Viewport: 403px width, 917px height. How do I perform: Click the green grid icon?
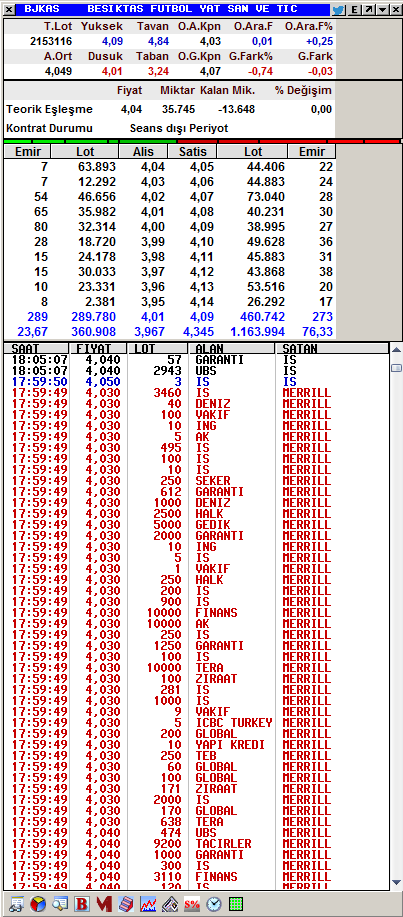pos(236,904)
